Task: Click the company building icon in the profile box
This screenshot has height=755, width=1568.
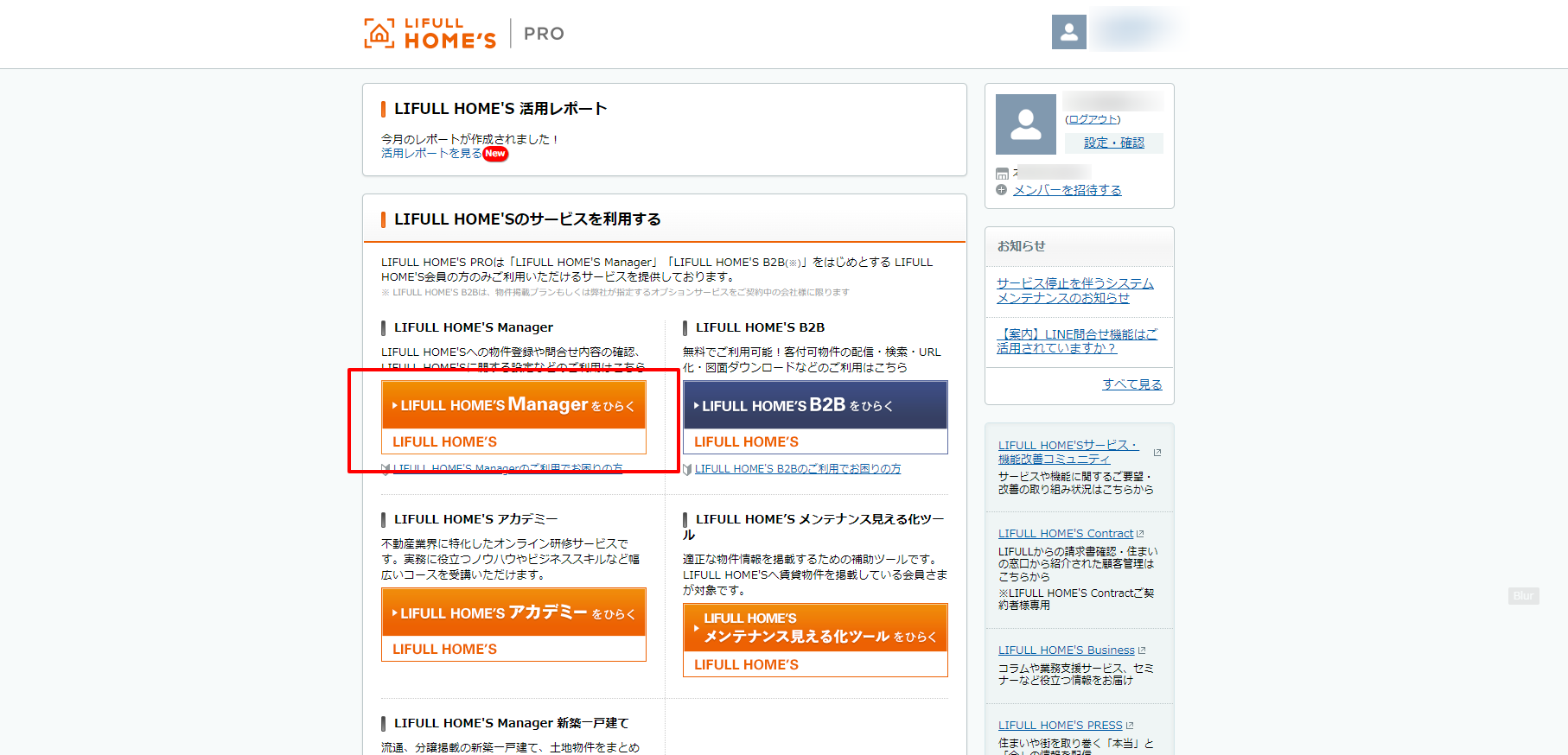Action: coord(1002,174)
